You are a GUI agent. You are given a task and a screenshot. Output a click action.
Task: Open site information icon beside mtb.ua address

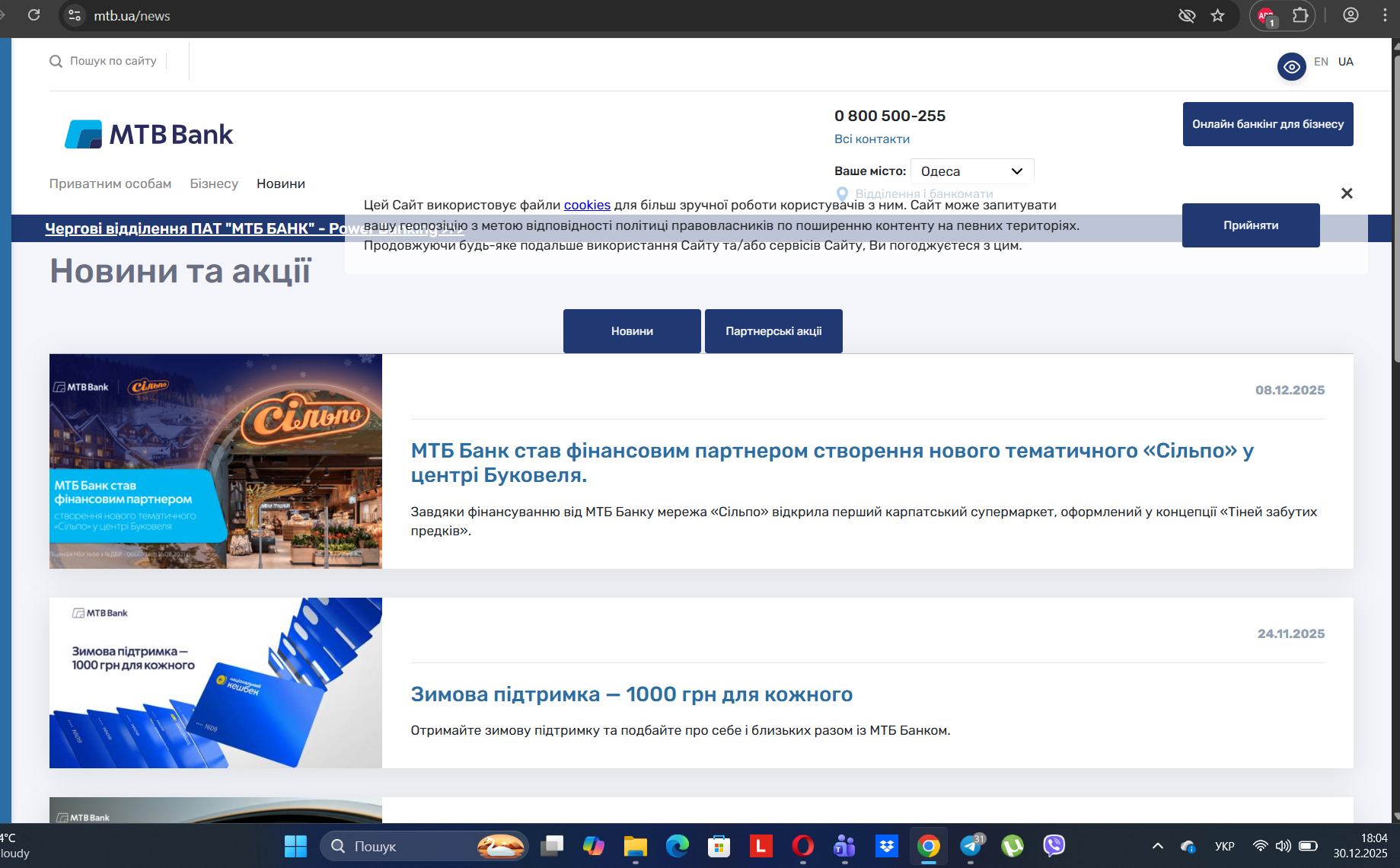(75, 15)
